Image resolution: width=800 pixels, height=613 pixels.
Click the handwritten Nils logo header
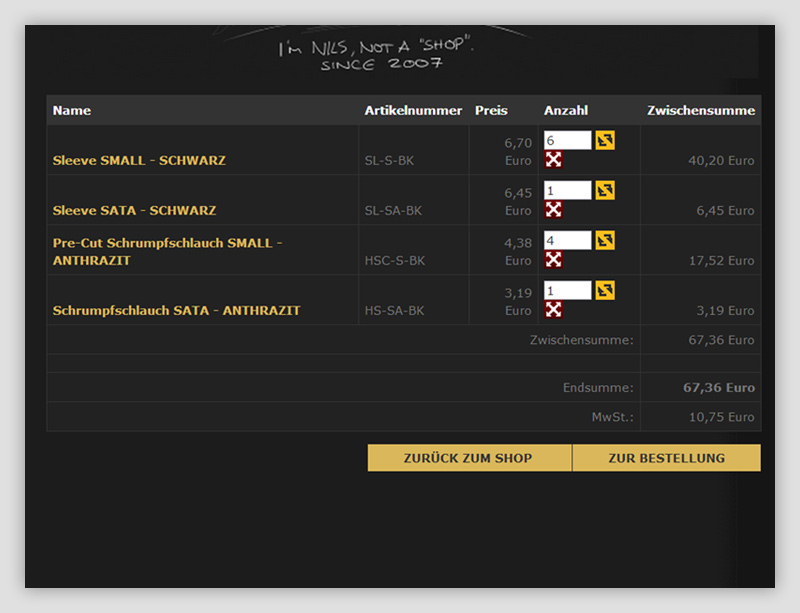click(x=376, y=54)
